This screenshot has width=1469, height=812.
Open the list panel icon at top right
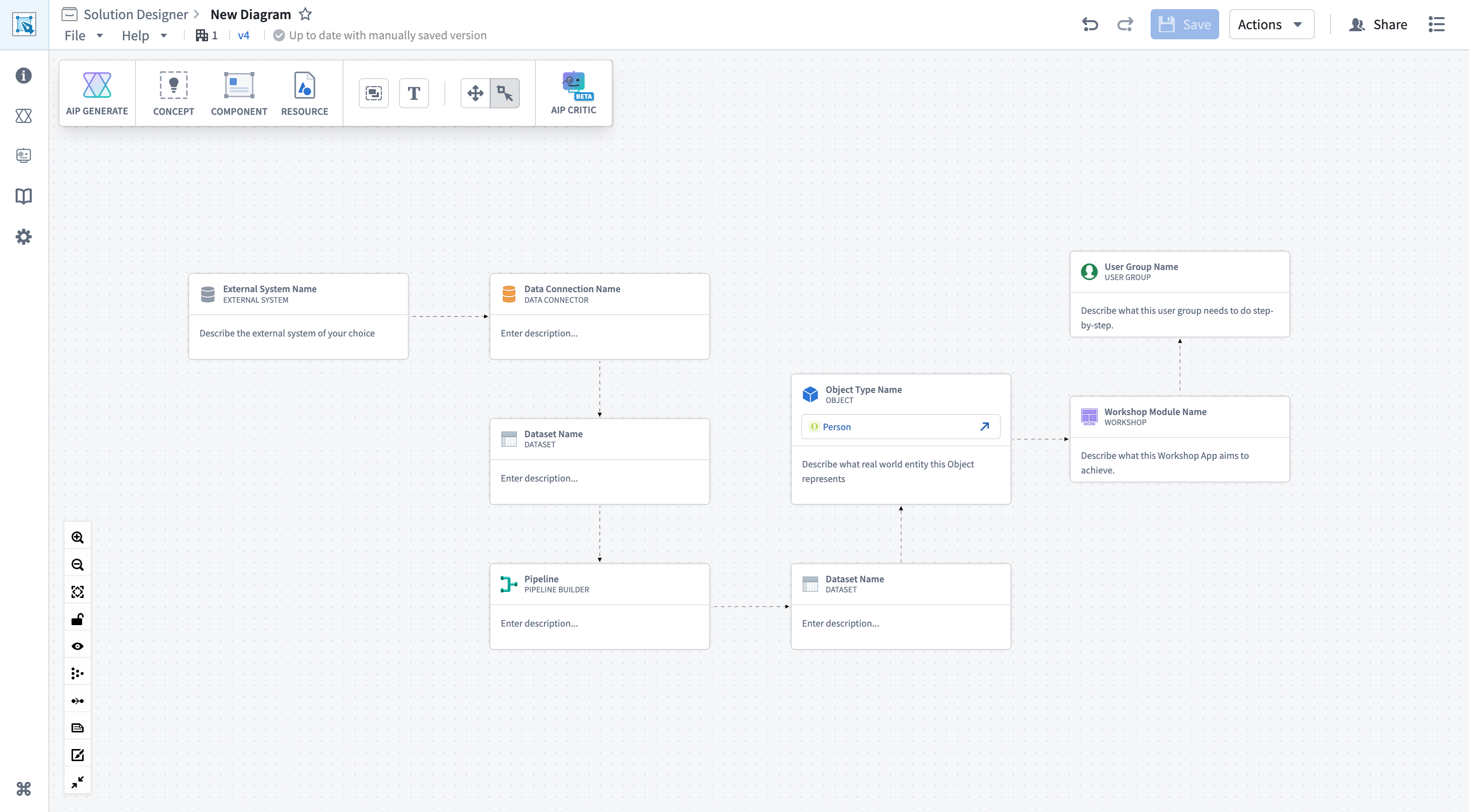(1436, 25)
